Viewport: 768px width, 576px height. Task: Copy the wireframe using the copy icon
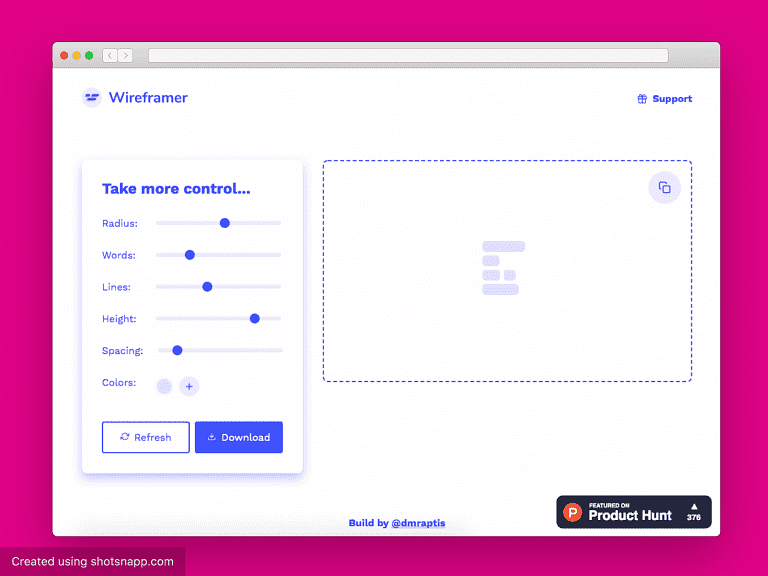[664, 188]
